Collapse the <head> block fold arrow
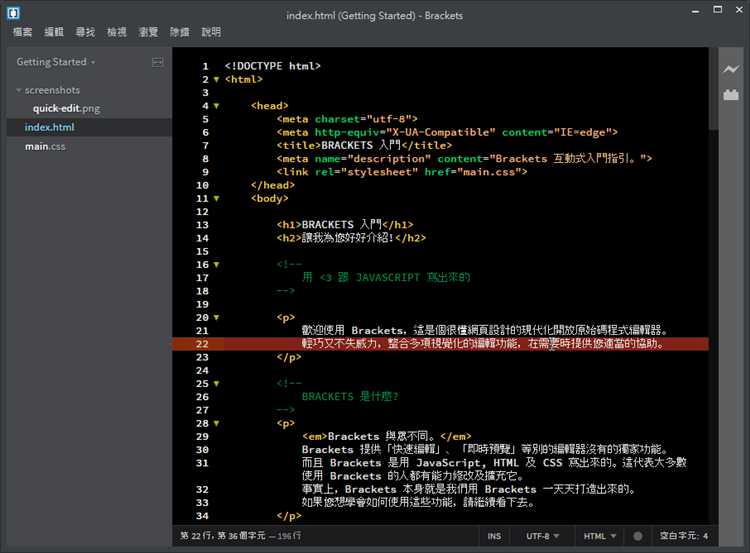 point(217,105)
